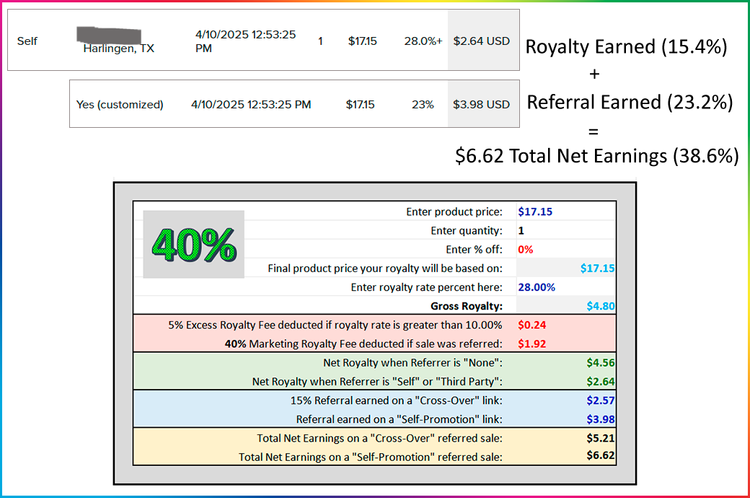Click the royalty rate cell showing 28.00%
750x498 pixels.
tap(538, 286)
